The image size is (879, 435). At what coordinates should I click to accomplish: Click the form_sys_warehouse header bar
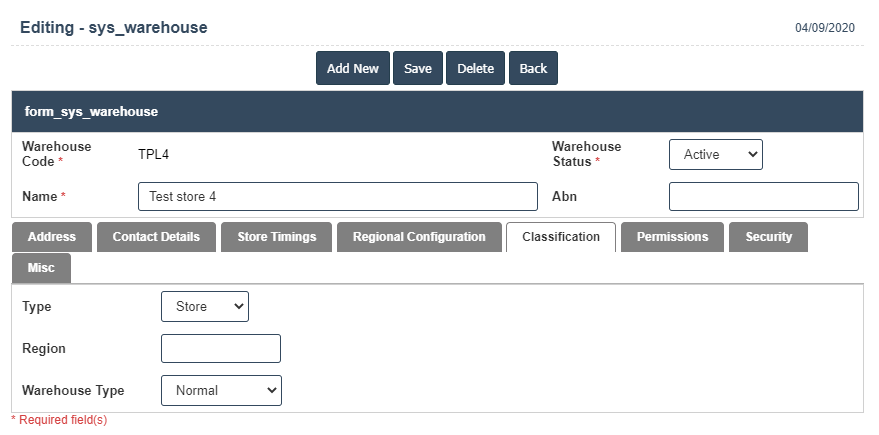coord(437,112)
